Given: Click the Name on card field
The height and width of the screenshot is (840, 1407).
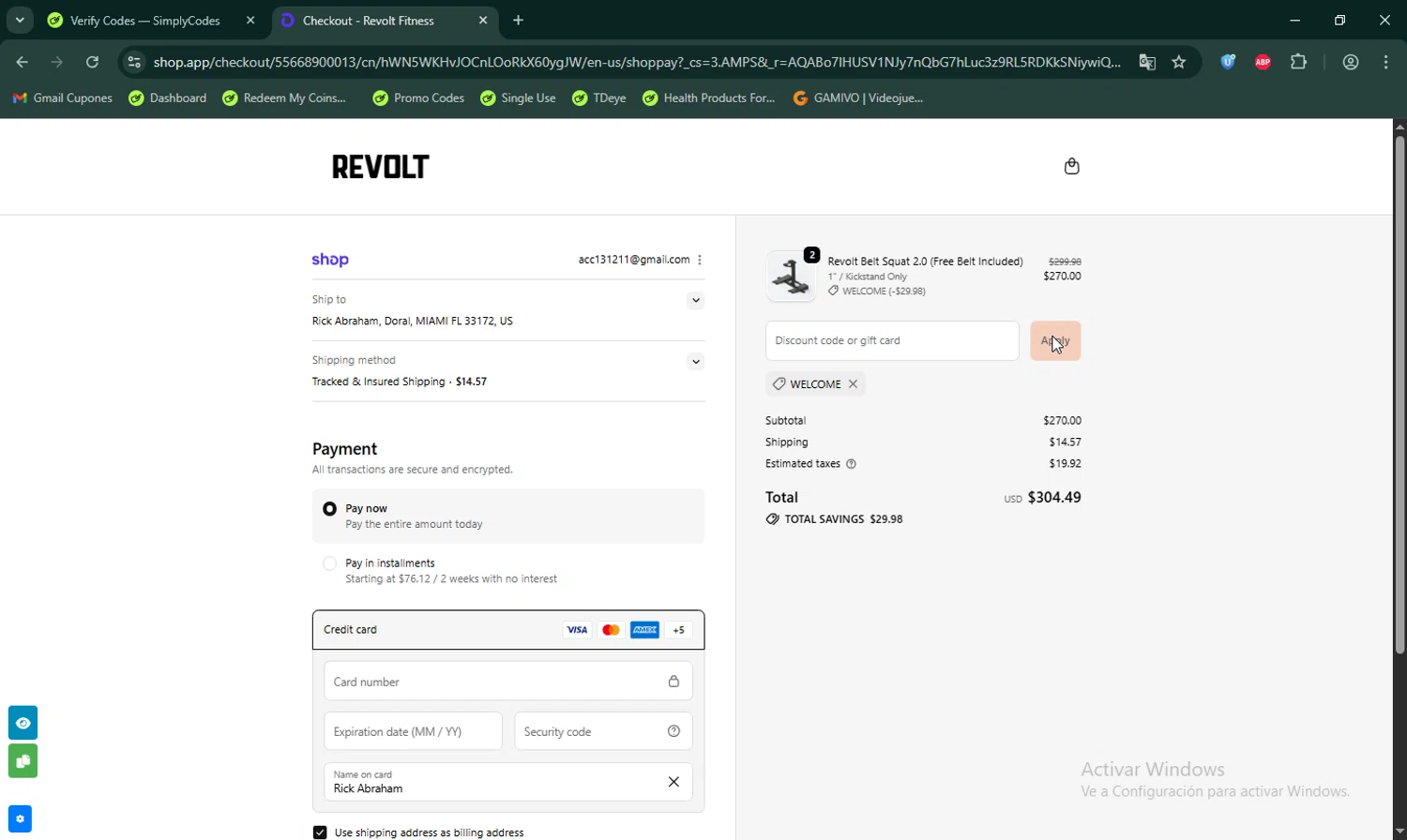Looking at the screenshot, I should [508, 782].
